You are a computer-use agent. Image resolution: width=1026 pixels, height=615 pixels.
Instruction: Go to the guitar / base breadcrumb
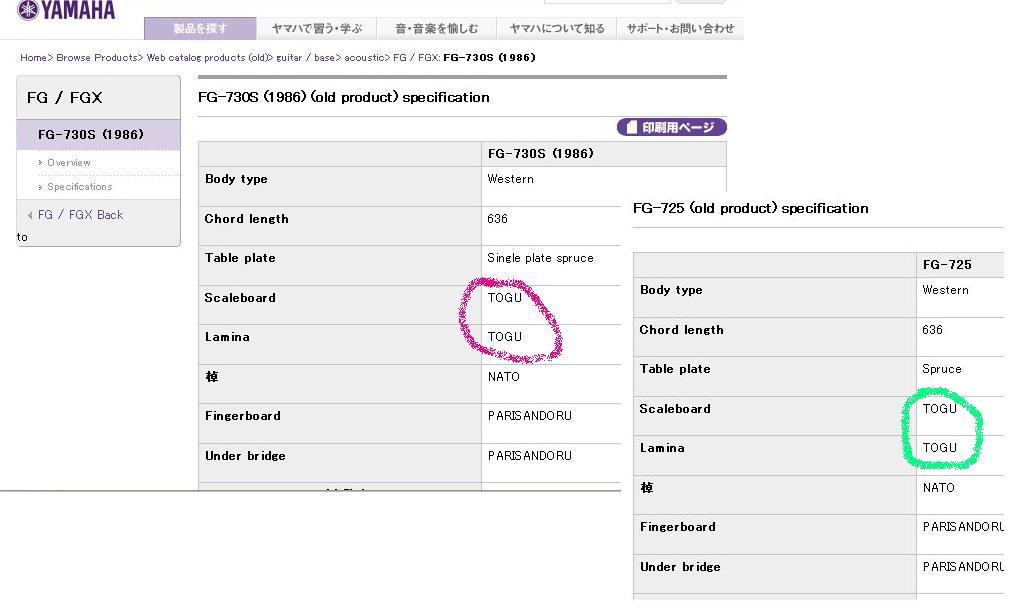(306, 58)
